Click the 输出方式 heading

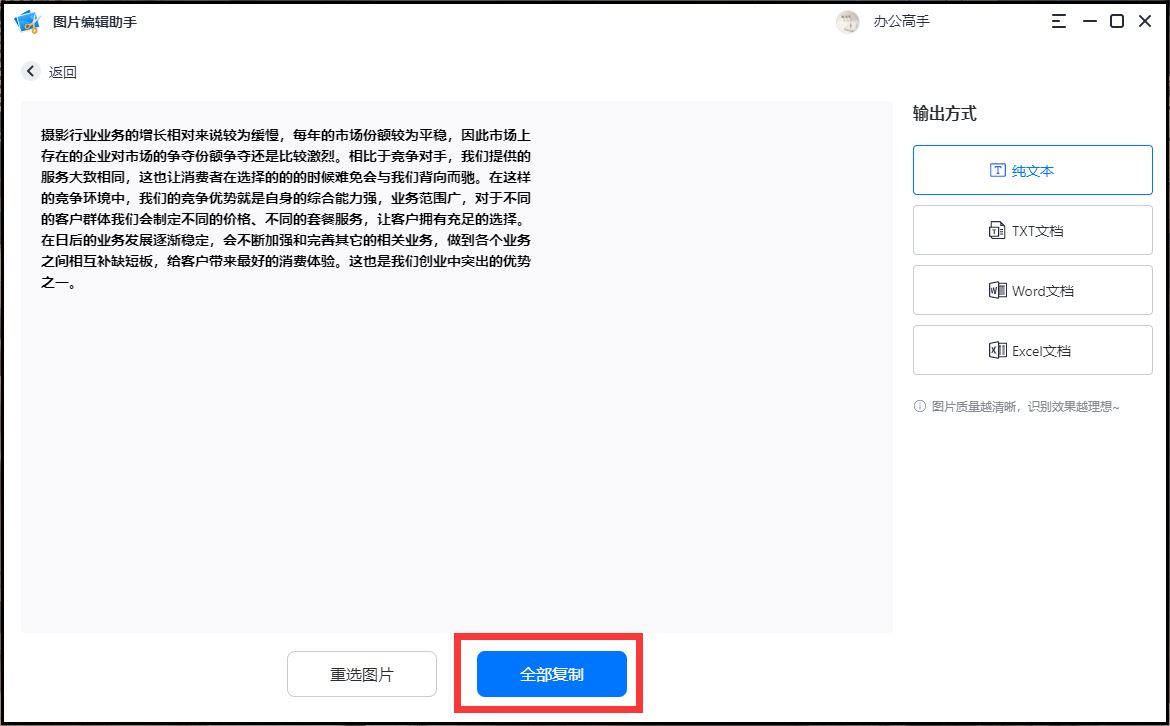pos(944,113)
